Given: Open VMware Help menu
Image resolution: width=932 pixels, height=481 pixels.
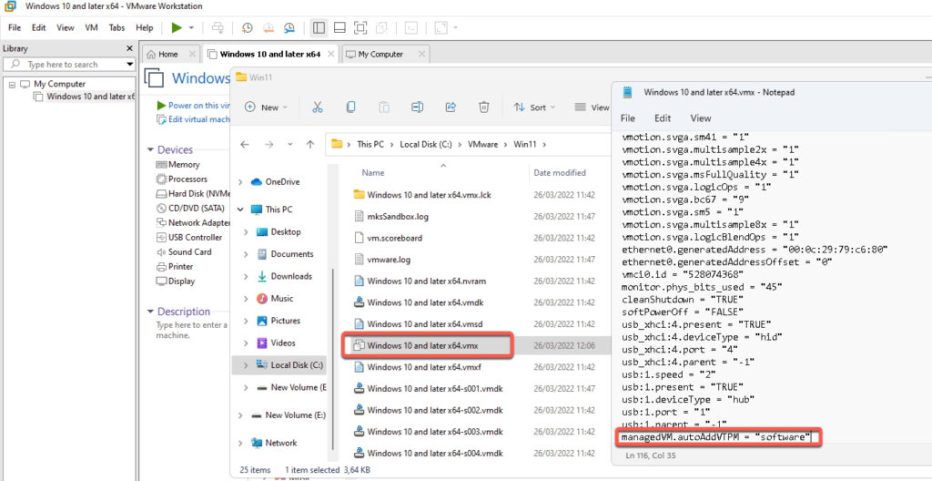Looking at the screenshot, I should (144, 27).
